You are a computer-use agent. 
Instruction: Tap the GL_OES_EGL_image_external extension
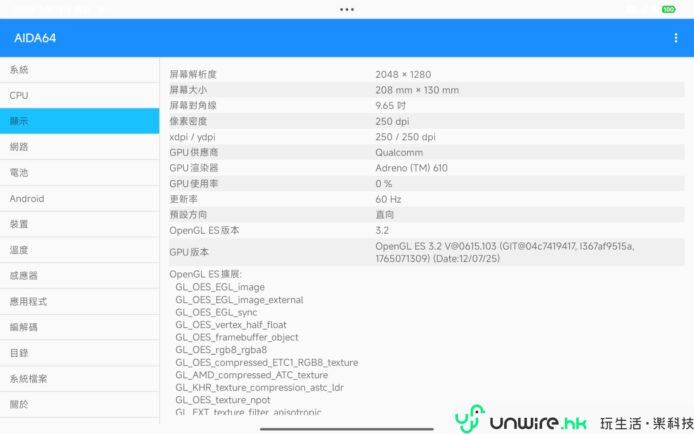coord(239,300)
